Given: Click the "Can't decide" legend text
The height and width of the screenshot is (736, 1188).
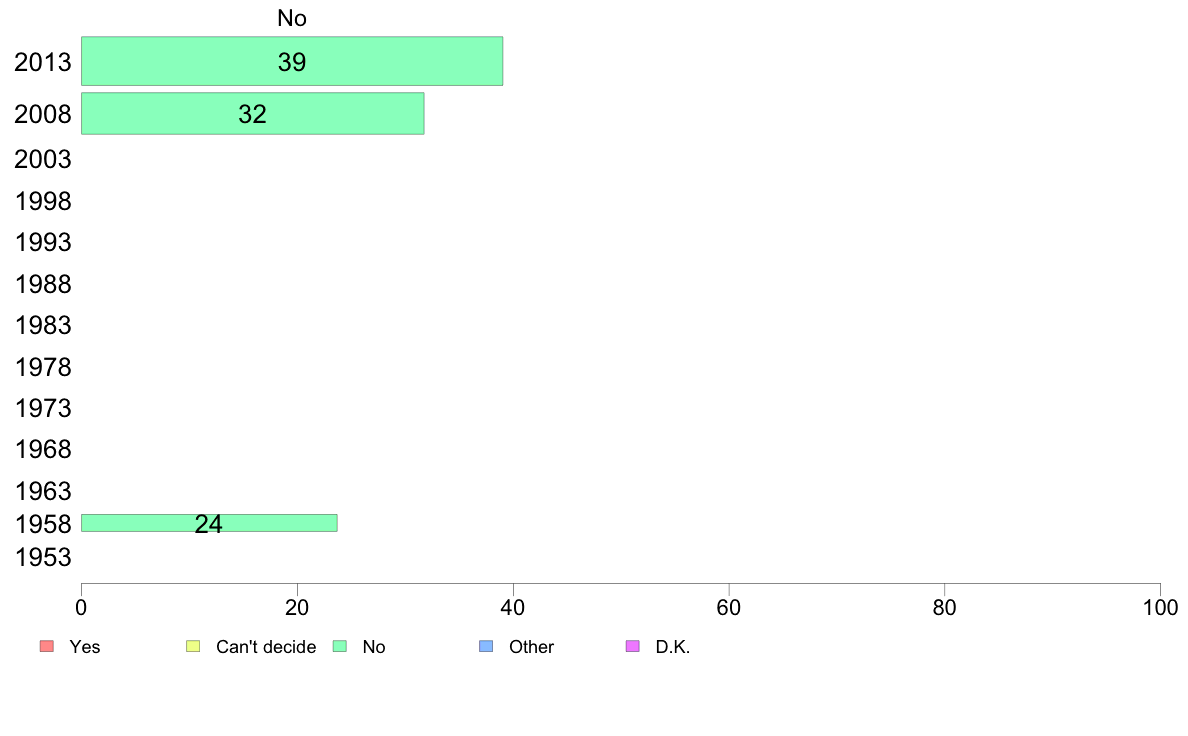Looking at the screenshot, I should pyautogui.click(x=266, y=647).
